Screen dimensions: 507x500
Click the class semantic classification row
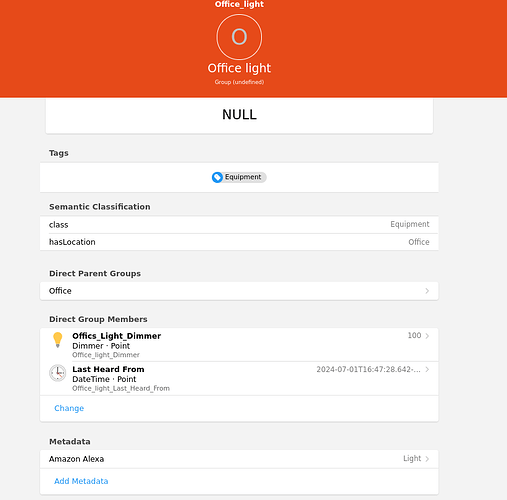[239, 225]
